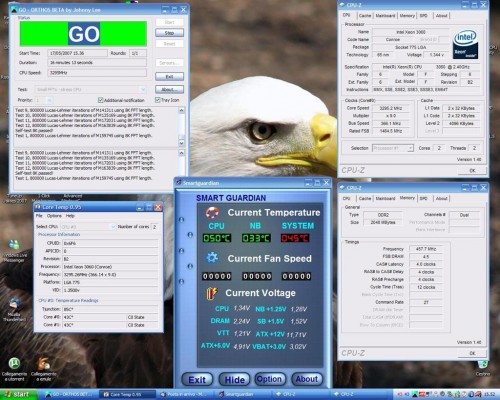Click the Intel Xeon logo in CPU-Z
500x400 pixels.
click(465, 44)
